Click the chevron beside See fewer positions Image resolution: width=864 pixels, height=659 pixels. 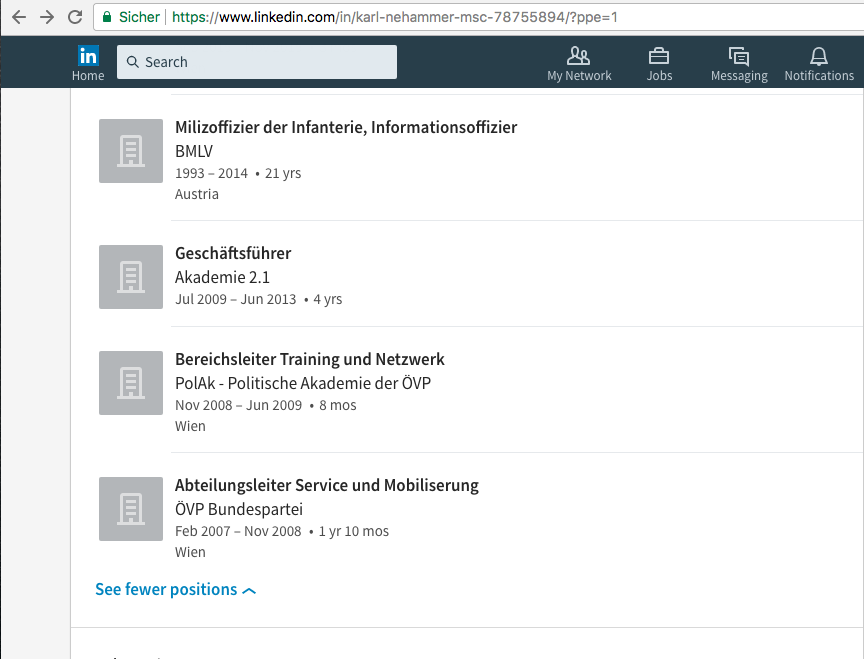point(249,591)
